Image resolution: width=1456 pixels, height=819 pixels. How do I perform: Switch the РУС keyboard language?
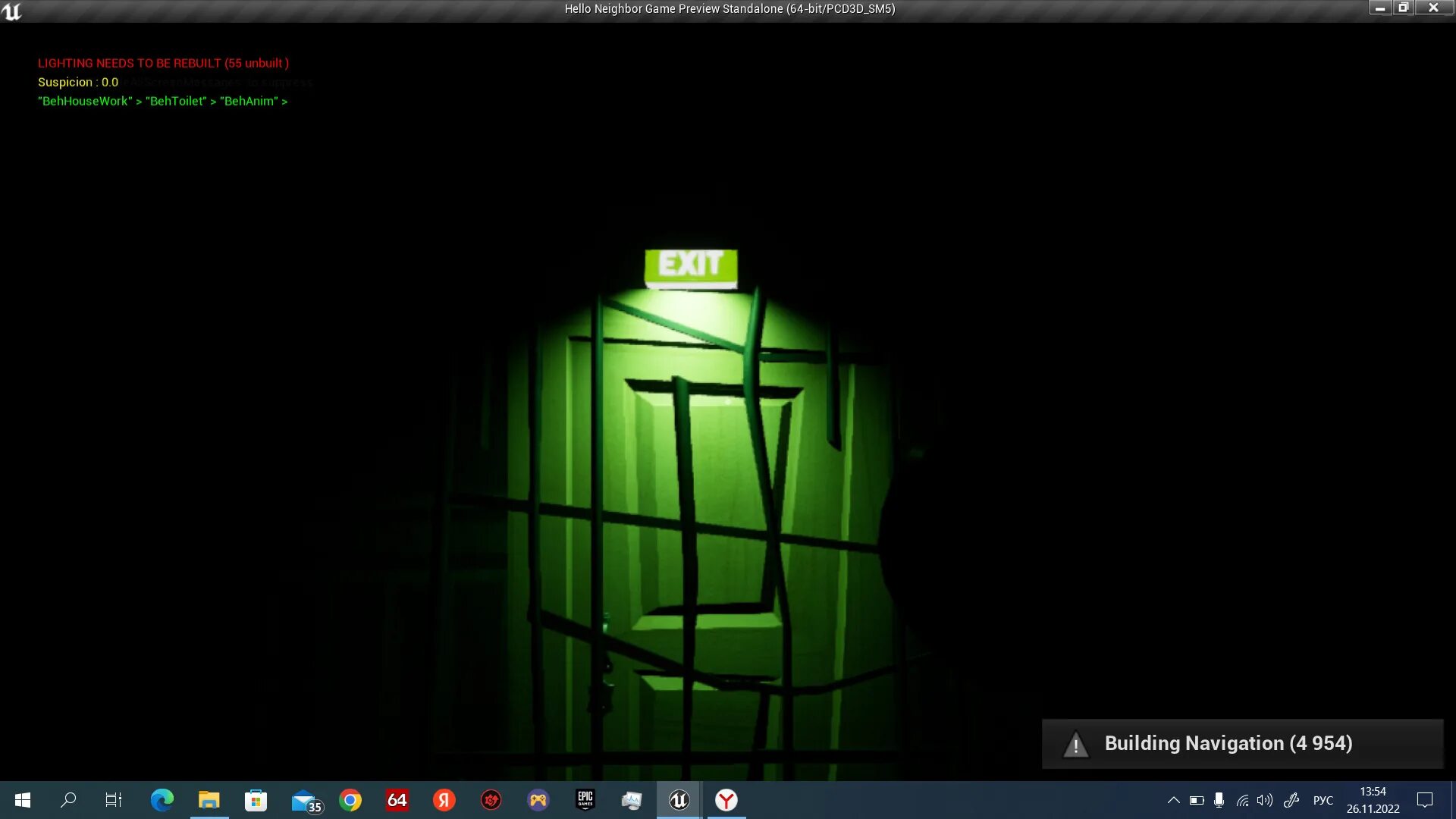(1323, 800)
